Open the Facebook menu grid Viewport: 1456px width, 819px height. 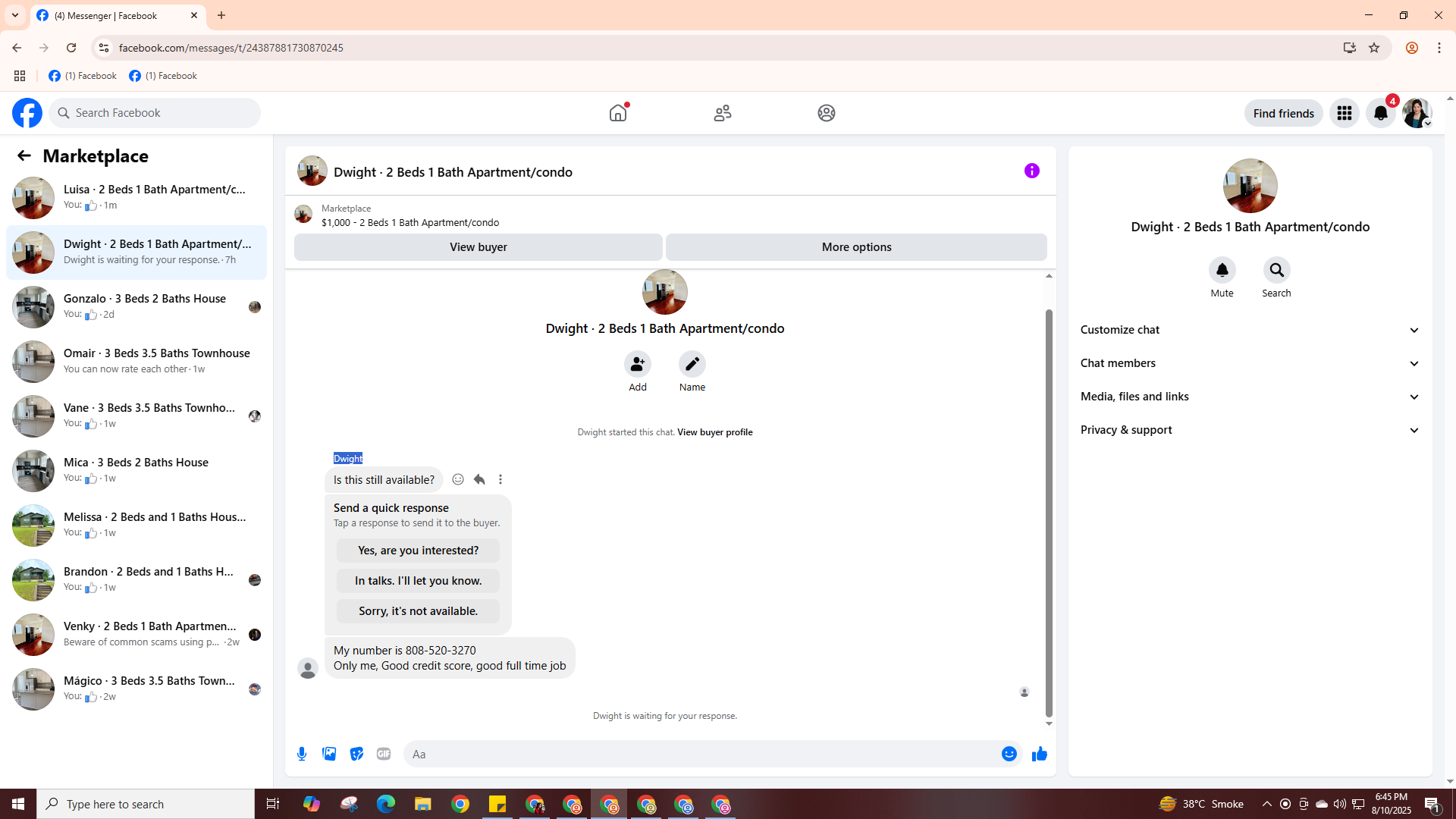1344,113
